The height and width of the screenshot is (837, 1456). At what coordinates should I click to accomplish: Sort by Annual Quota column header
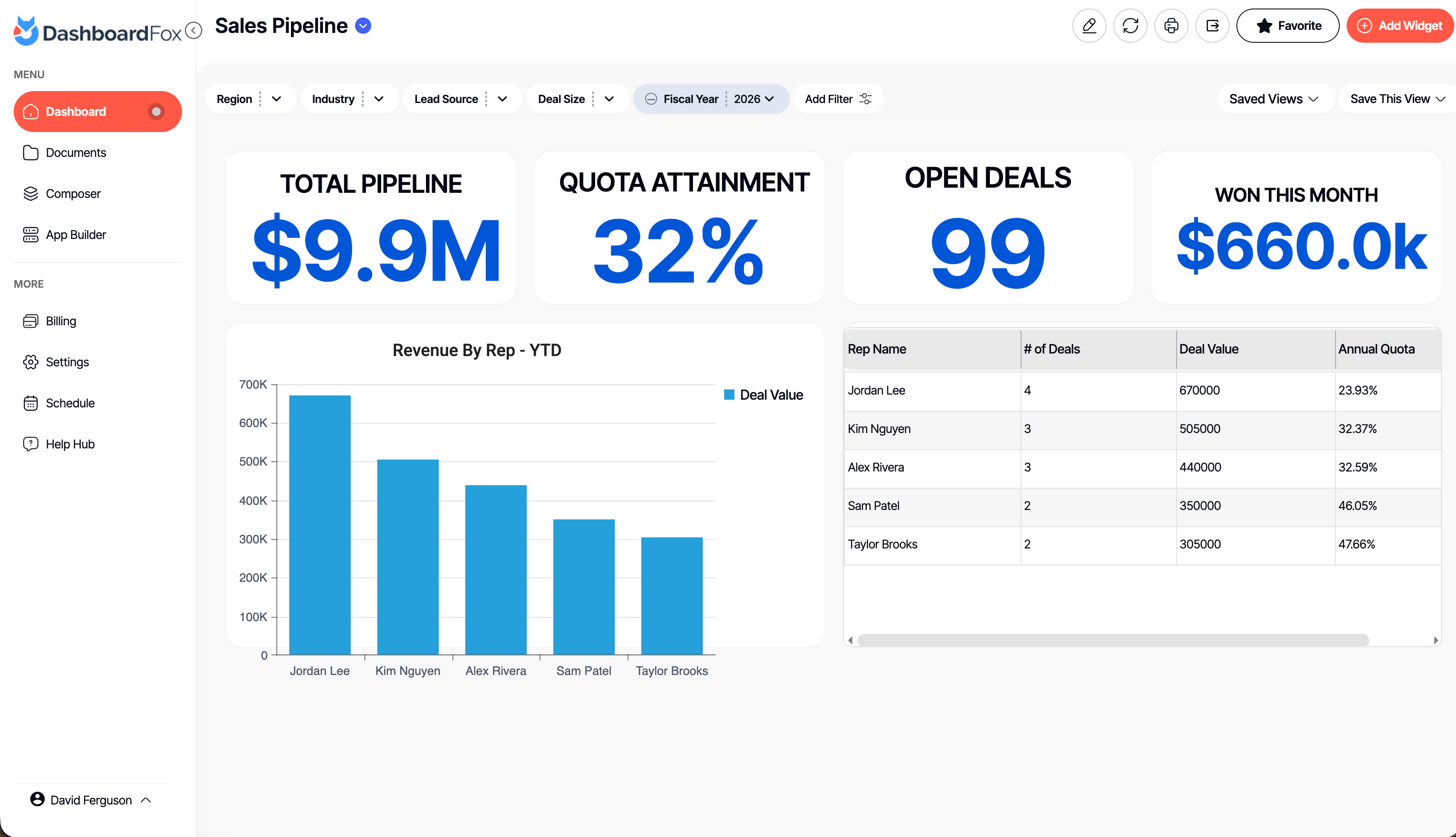1388,349
